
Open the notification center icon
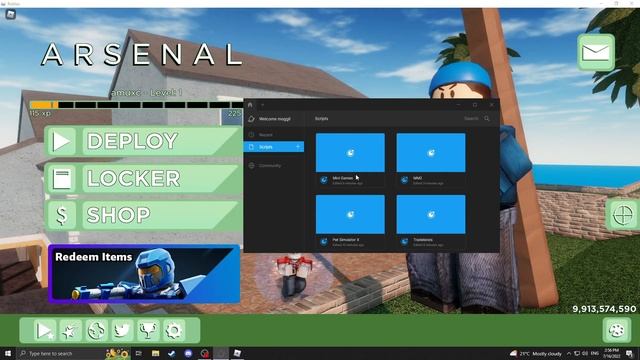[x=630, y=353]
